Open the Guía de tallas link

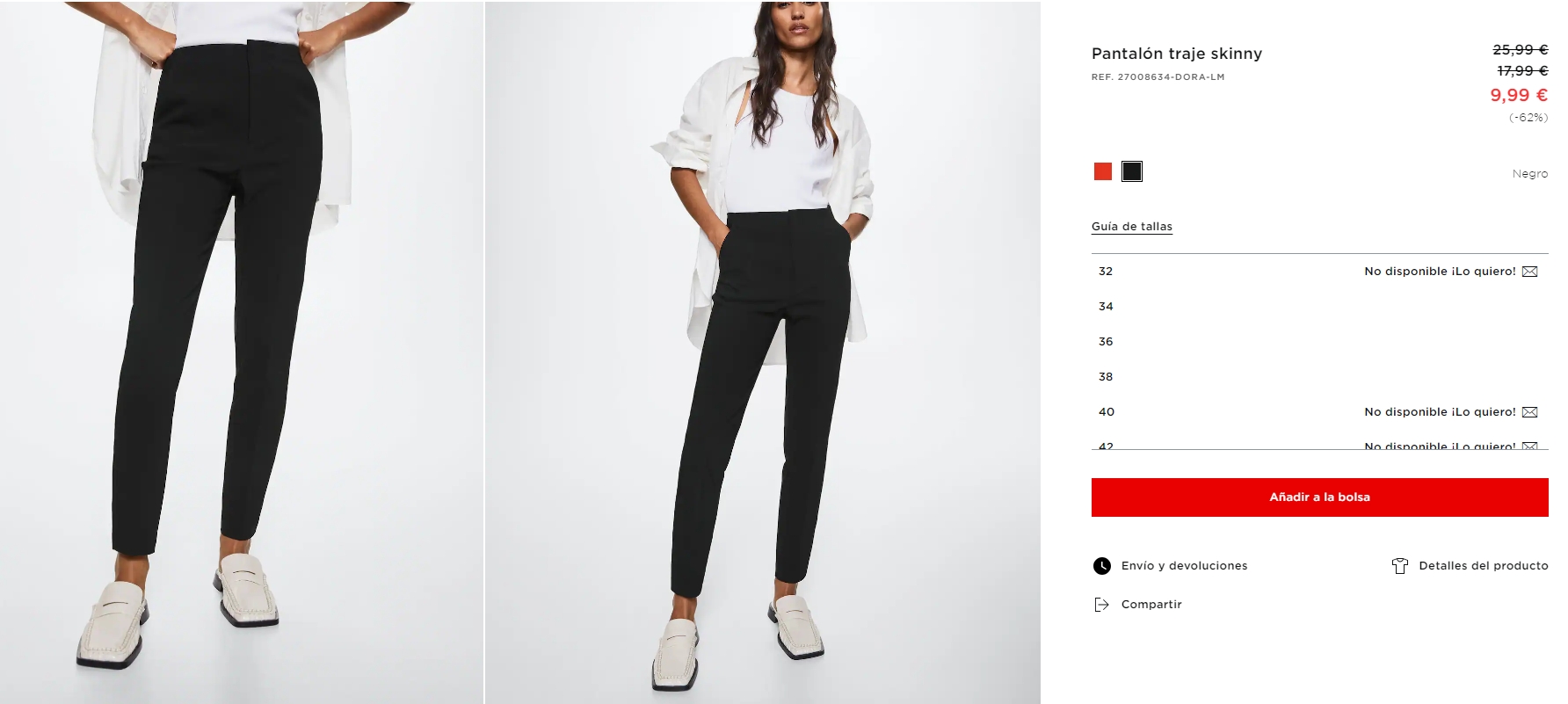(x=1132, y=227)
